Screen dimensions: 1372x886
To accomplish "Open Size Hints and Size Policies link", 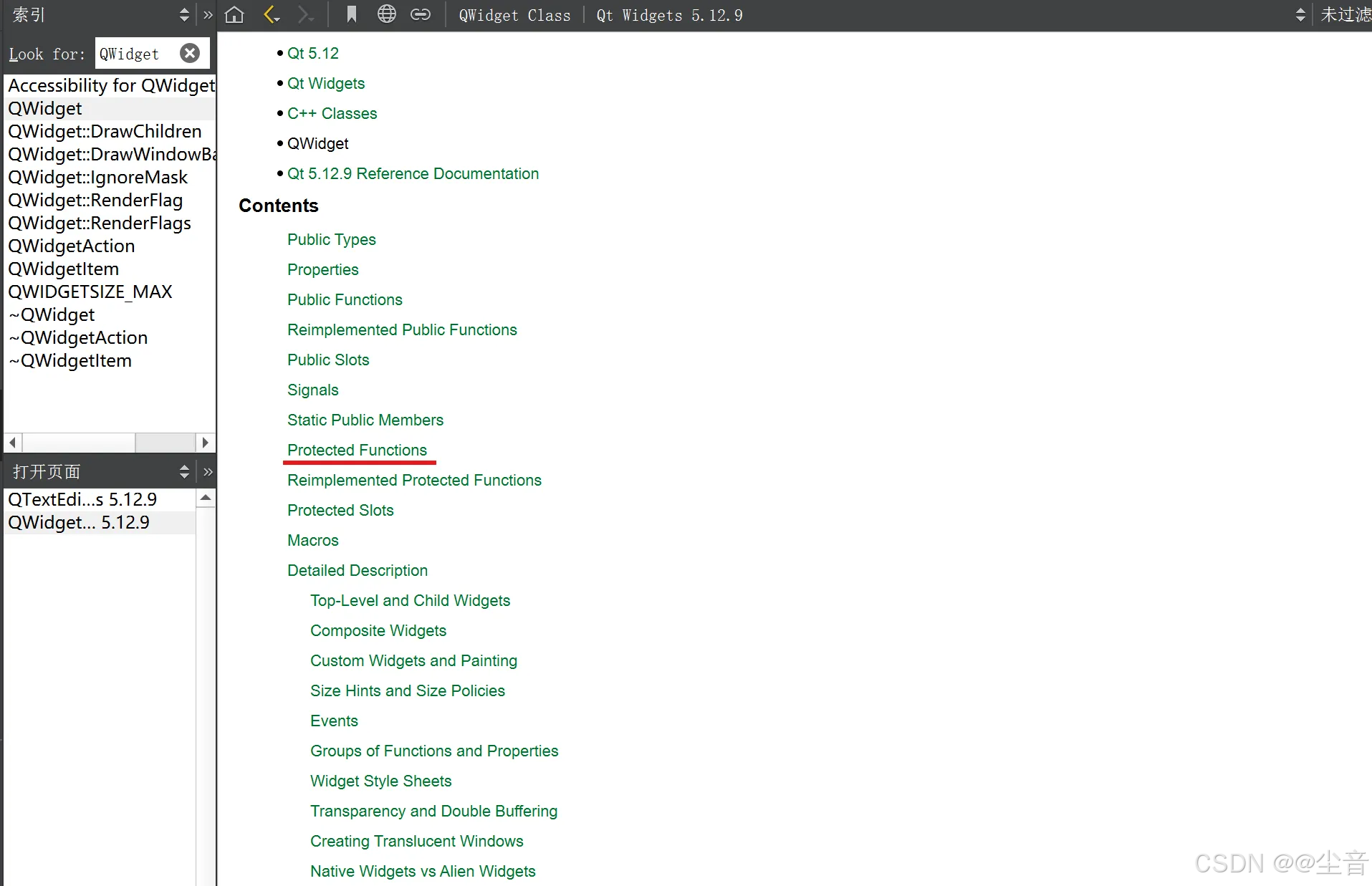I will pyautogui.click(x=408, y=690).
